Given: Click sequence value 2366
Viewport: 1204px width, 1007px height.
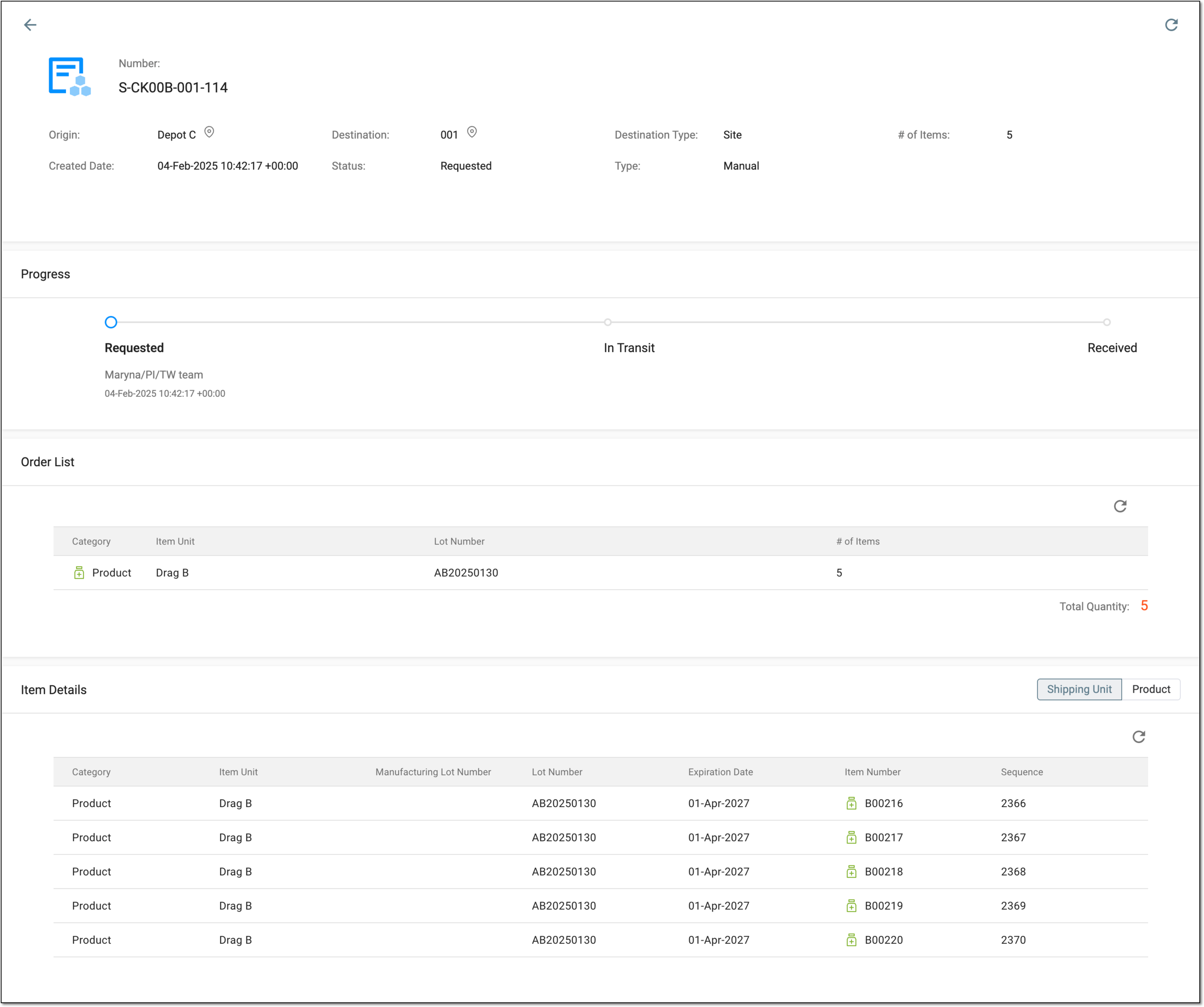Looking at the screenshot, I should [1013, 803].
